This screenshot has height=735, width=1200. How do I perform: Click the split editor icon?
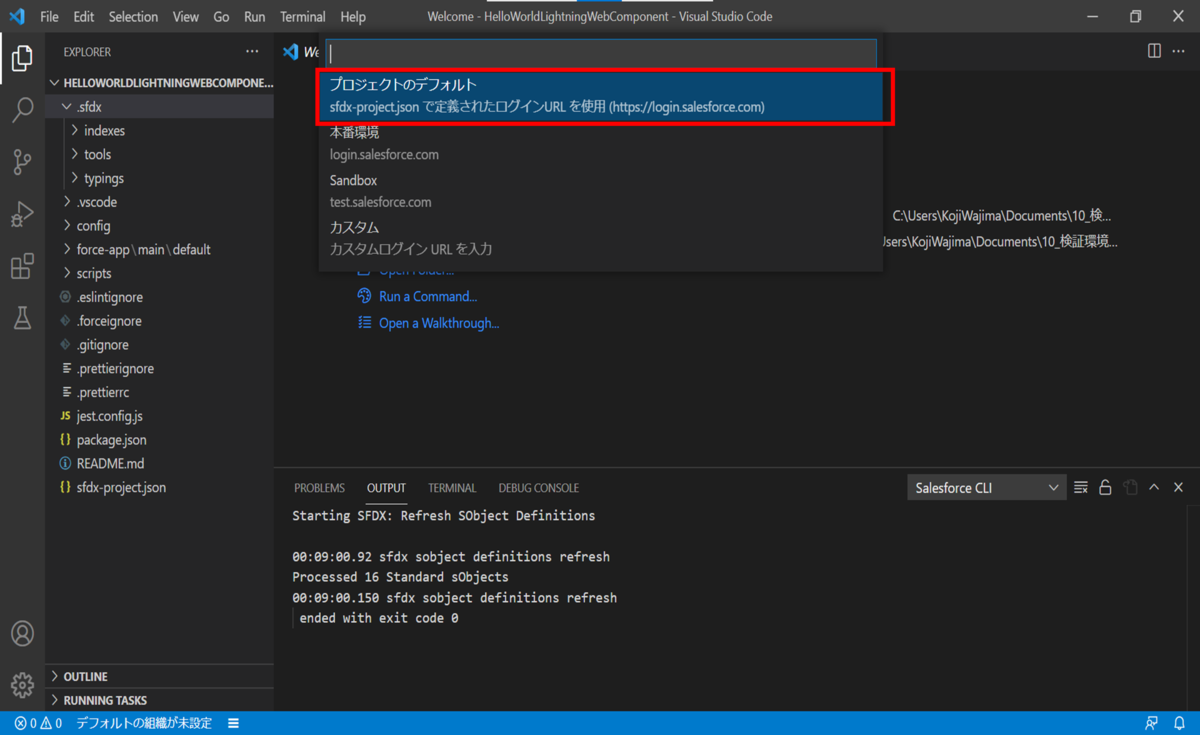pos(1154,51)
